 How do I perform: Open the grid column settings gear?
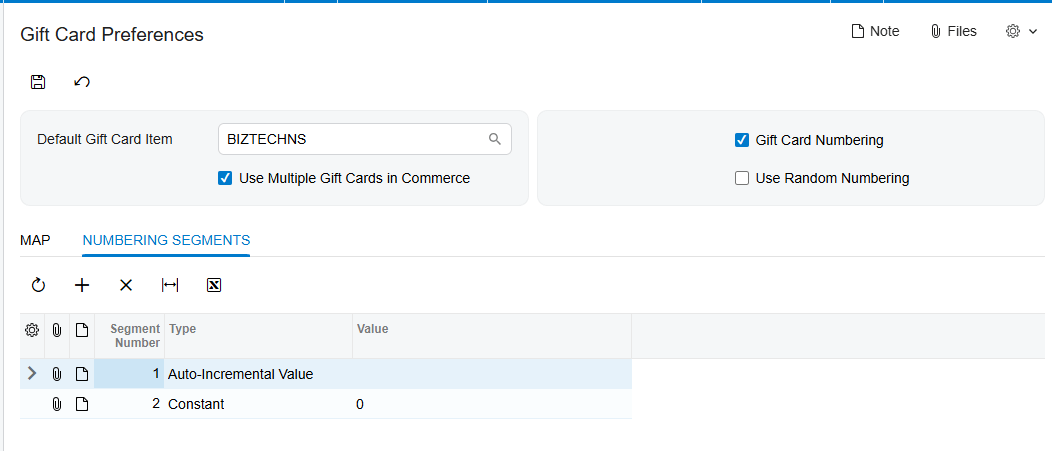click(x=32, y=330)
